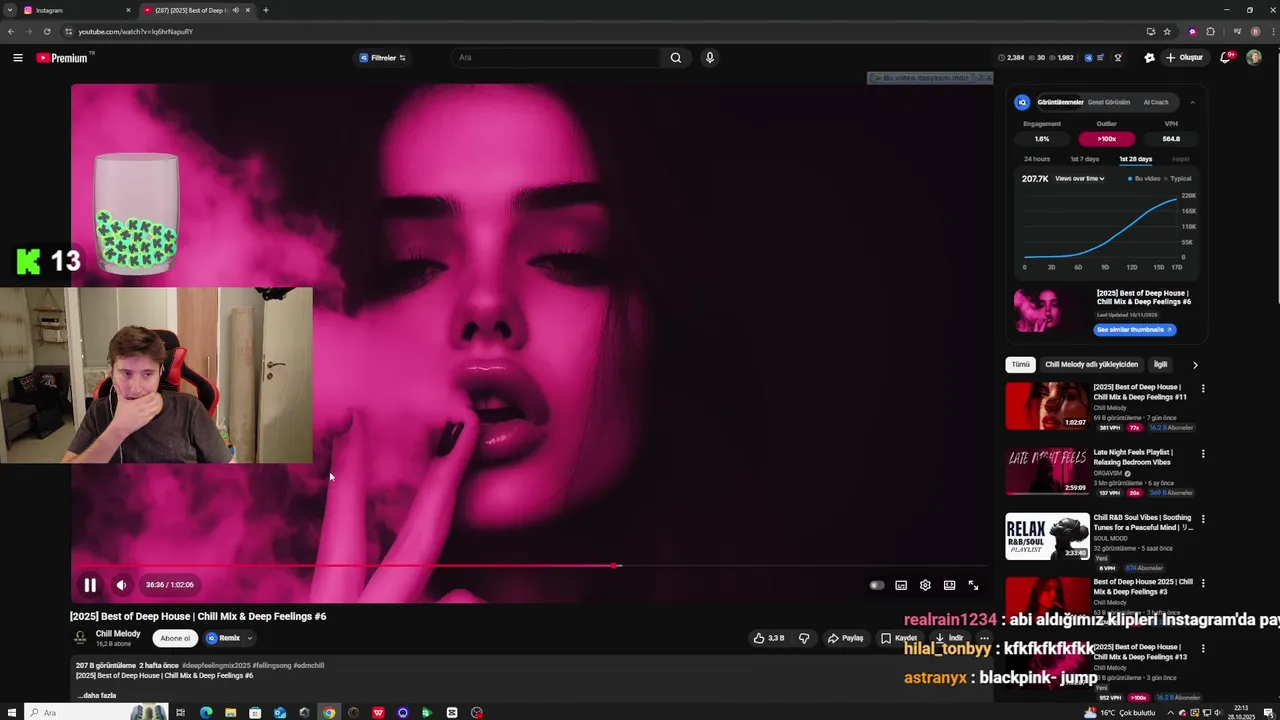Open the Views over time dropdown
This screenshot has width=1280, height=720.
1080,179
